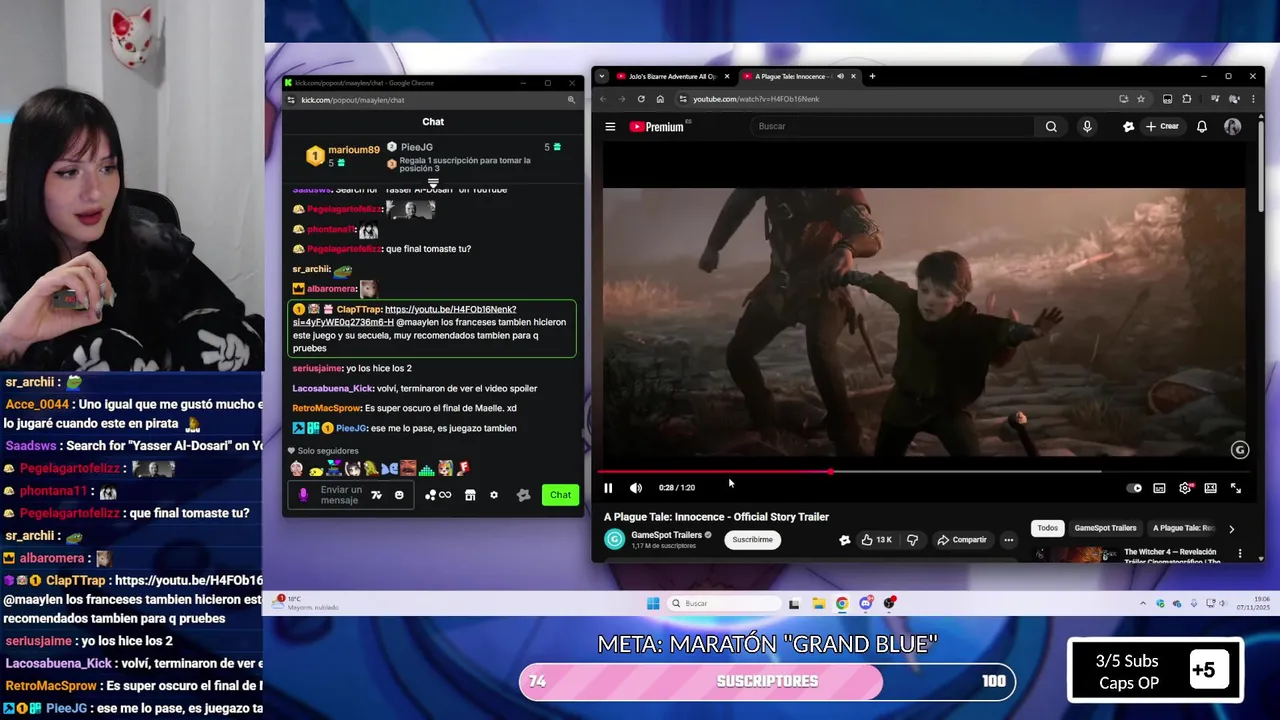Open the Chrome tab search dropdown

(x=602, y=76)
